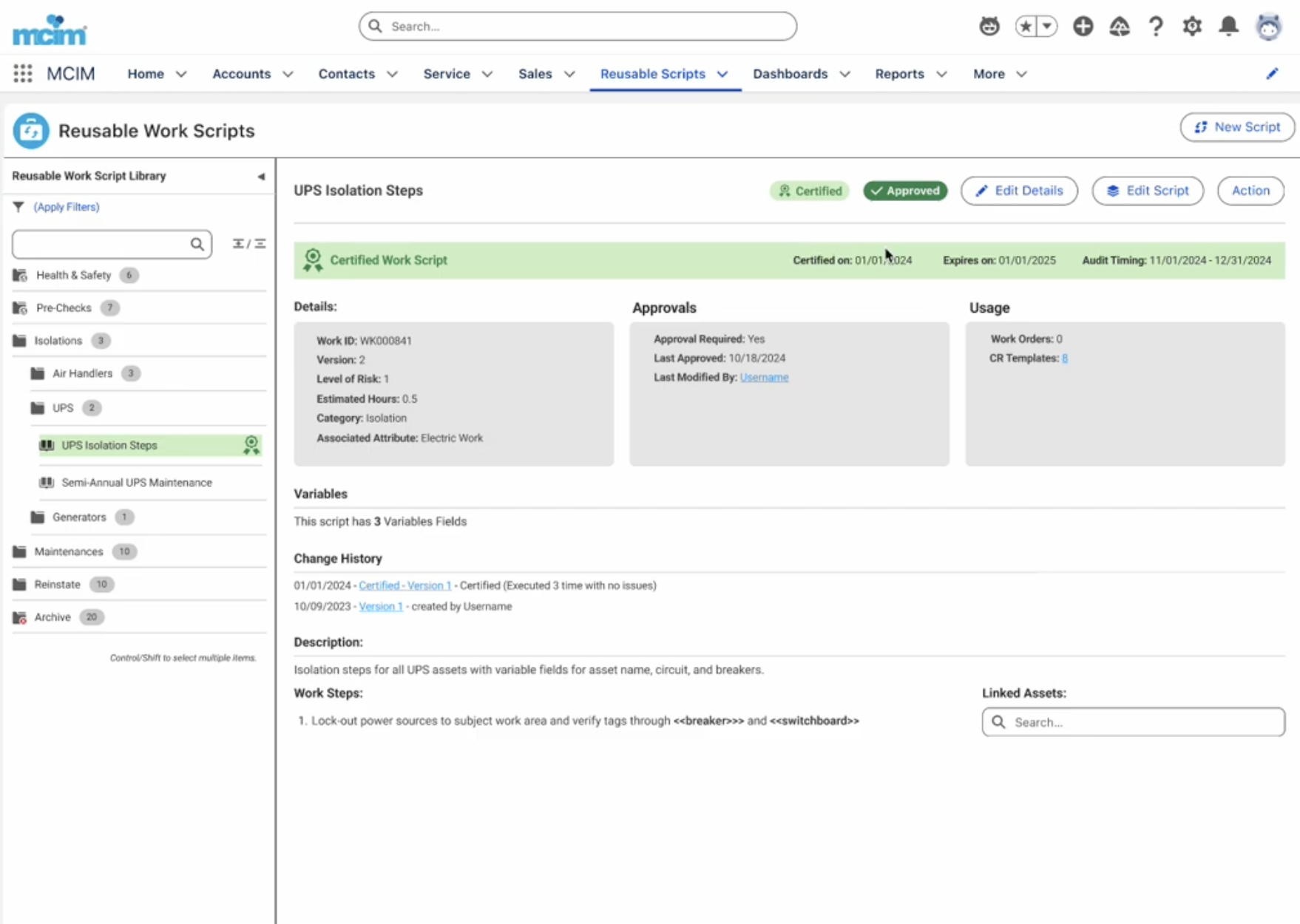The image size is (1300, 924).
Task: Open the favorites list dropdown arrow
Action: click(x=1047, y=27)
